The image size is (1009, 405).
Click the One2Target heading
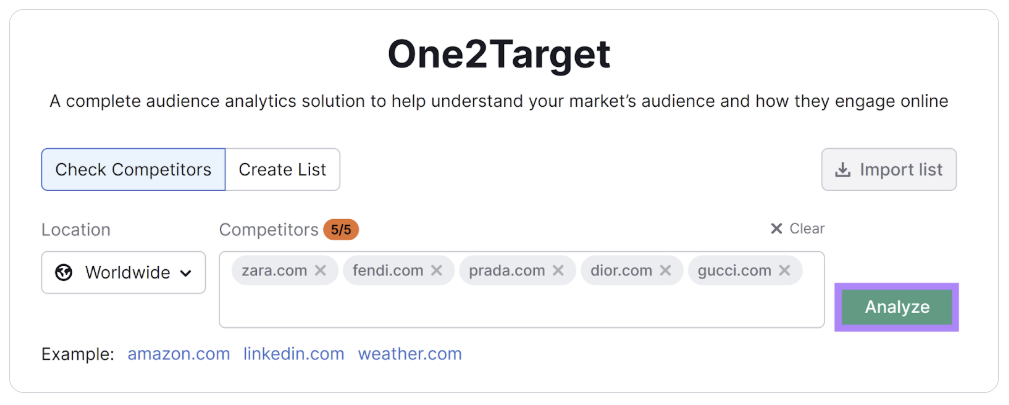pos(499,55)
